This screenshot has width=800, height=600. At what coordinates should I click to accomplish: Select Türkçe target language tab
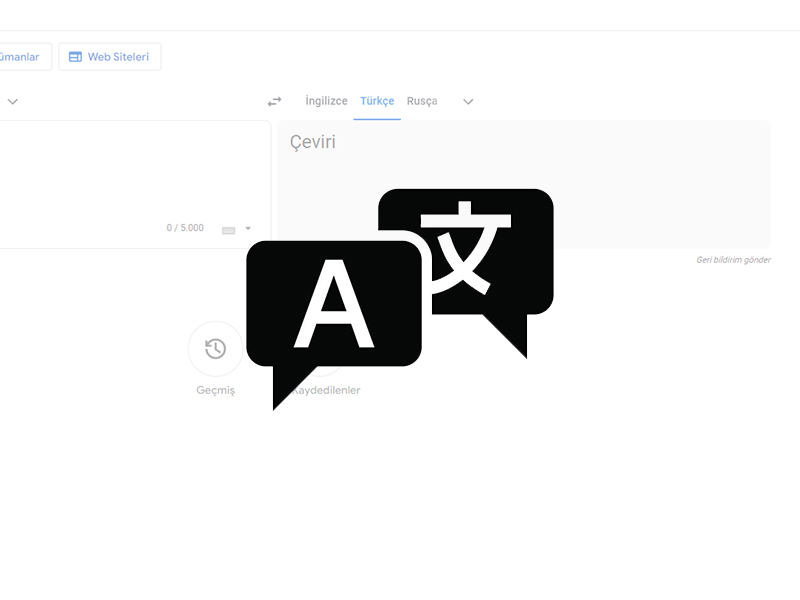point(377,101)
